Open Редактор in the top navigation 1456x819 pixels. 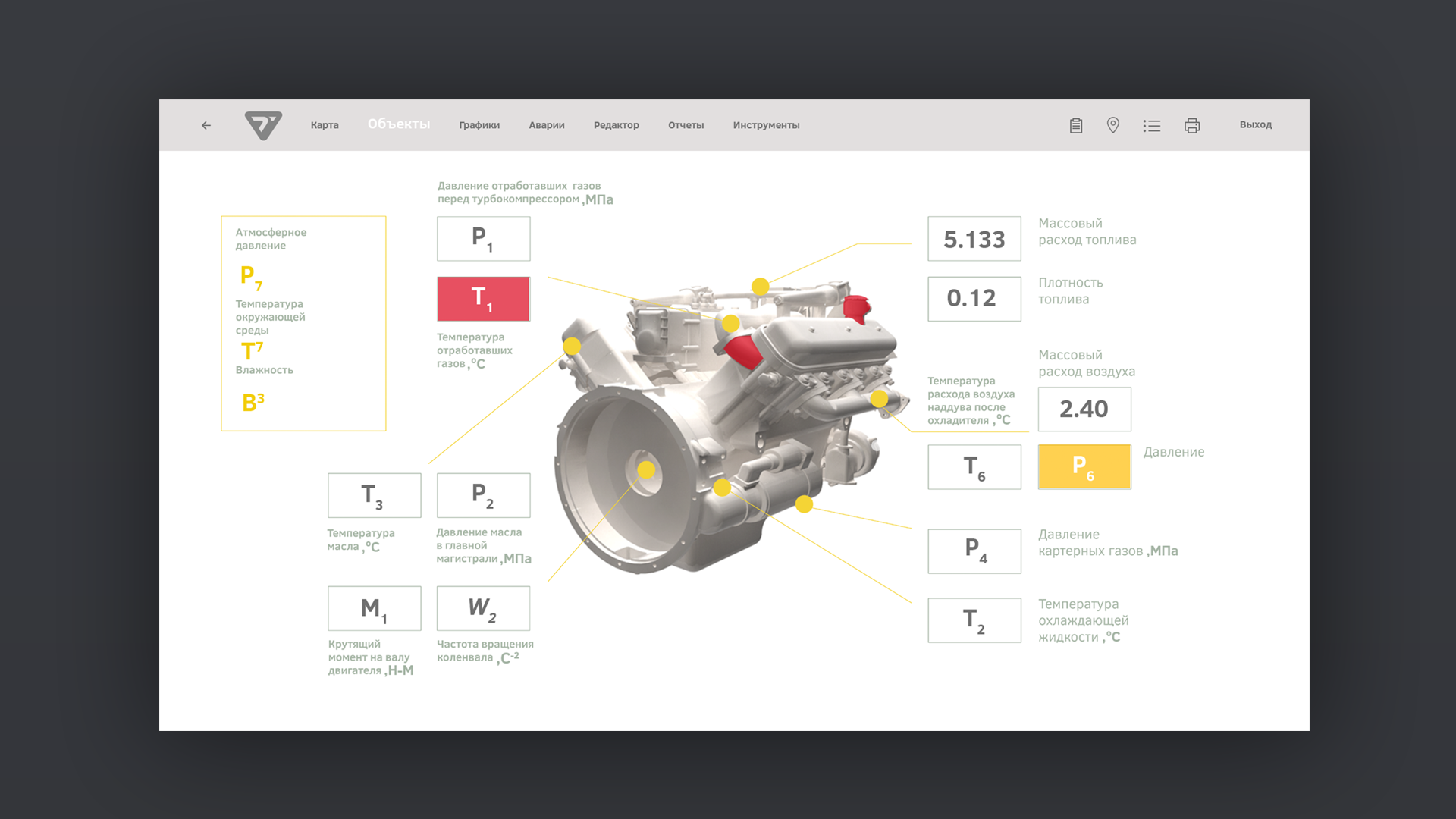pyautogui.click(x=616, y=125)
